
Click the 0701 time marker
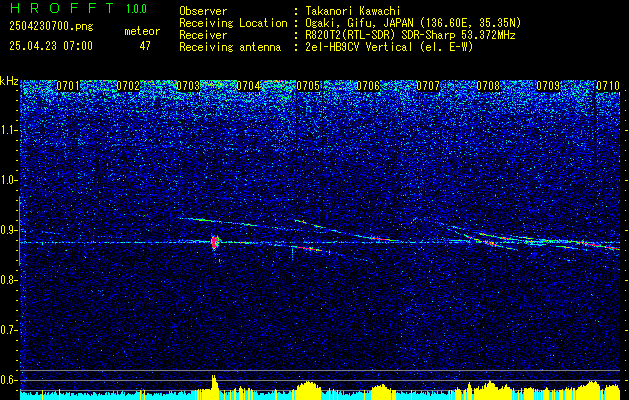(x=67, y=86)
